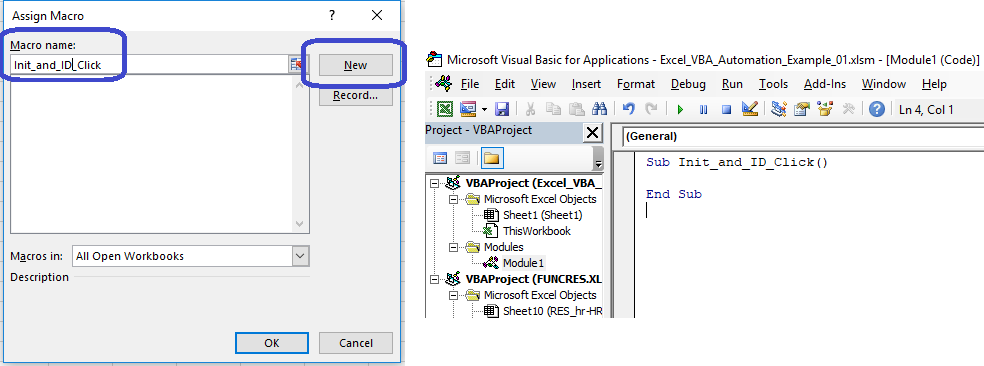
Task: Open VBA Help with the question mark icon
Action: (x=877, y=109)
